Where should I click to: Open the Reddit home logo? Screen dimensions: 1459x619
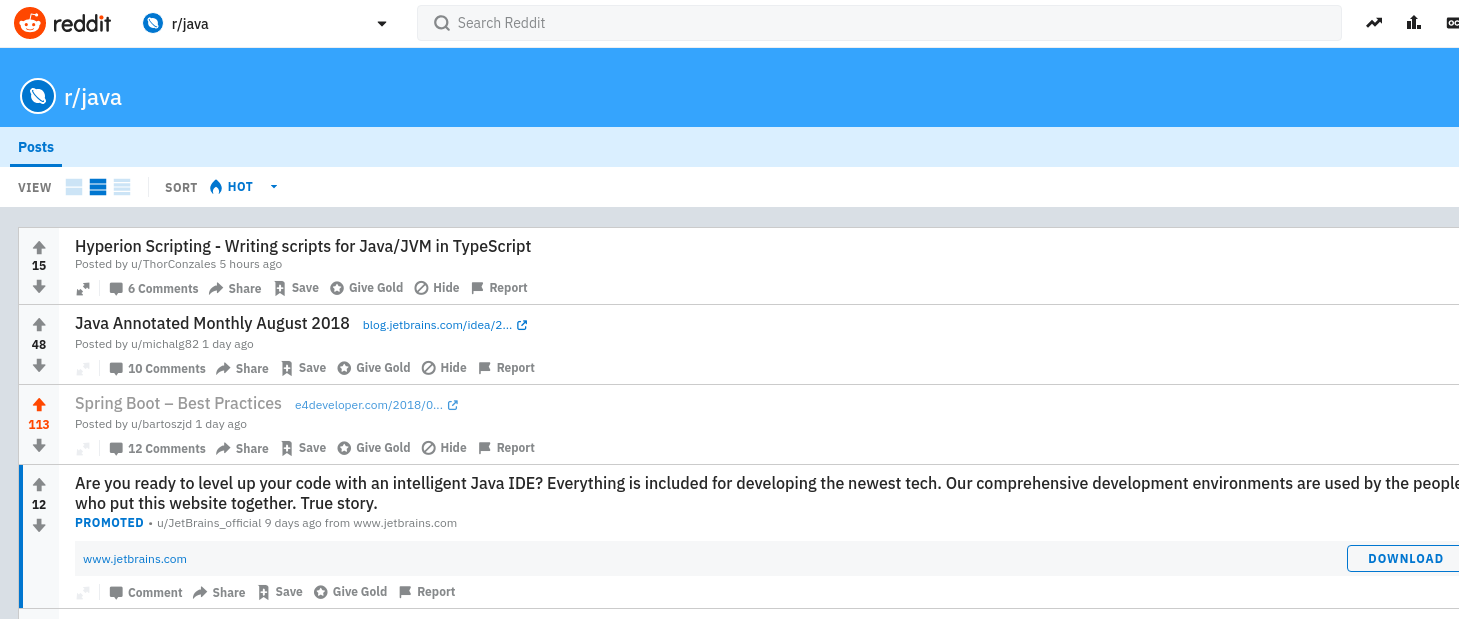pos(62,23)
